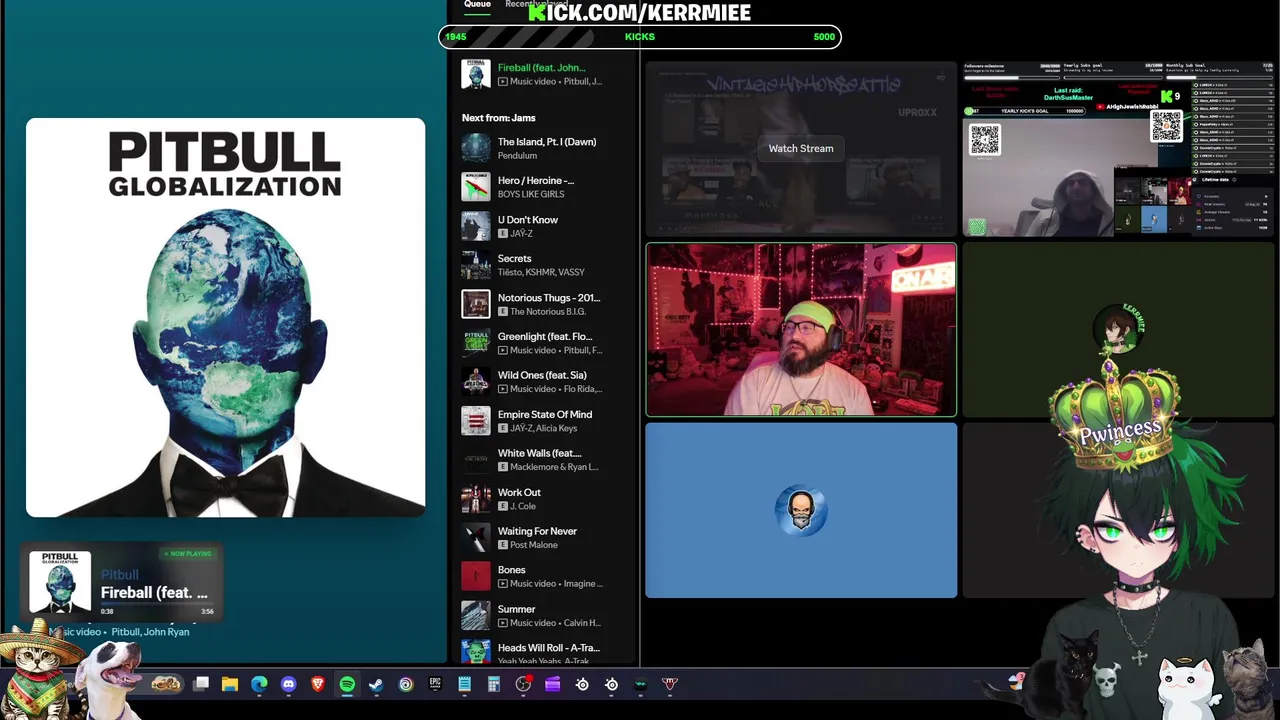Image resolution: width=1280 pixels, height=720 pixels.
Task: Open Epic Games launcher taskbar icon
Action: 435,684
